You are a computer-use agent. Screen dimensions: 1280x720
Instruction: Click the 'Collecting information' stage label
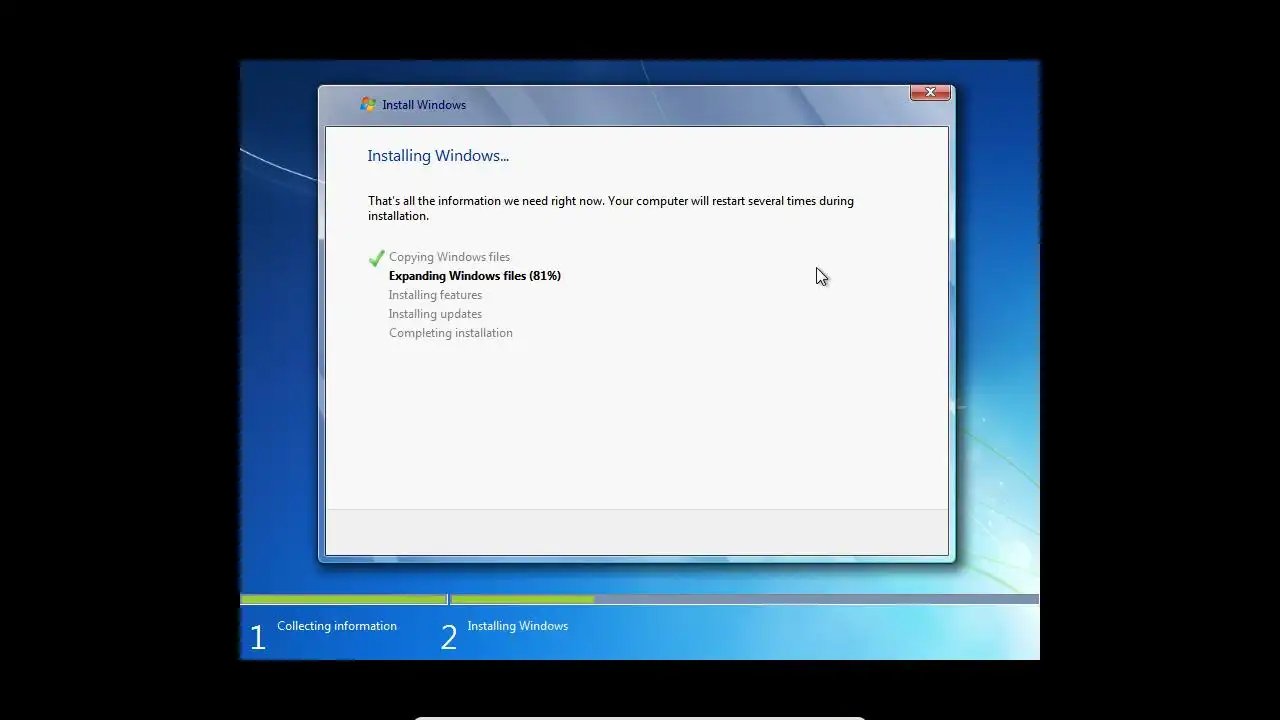tap(337, 626)
